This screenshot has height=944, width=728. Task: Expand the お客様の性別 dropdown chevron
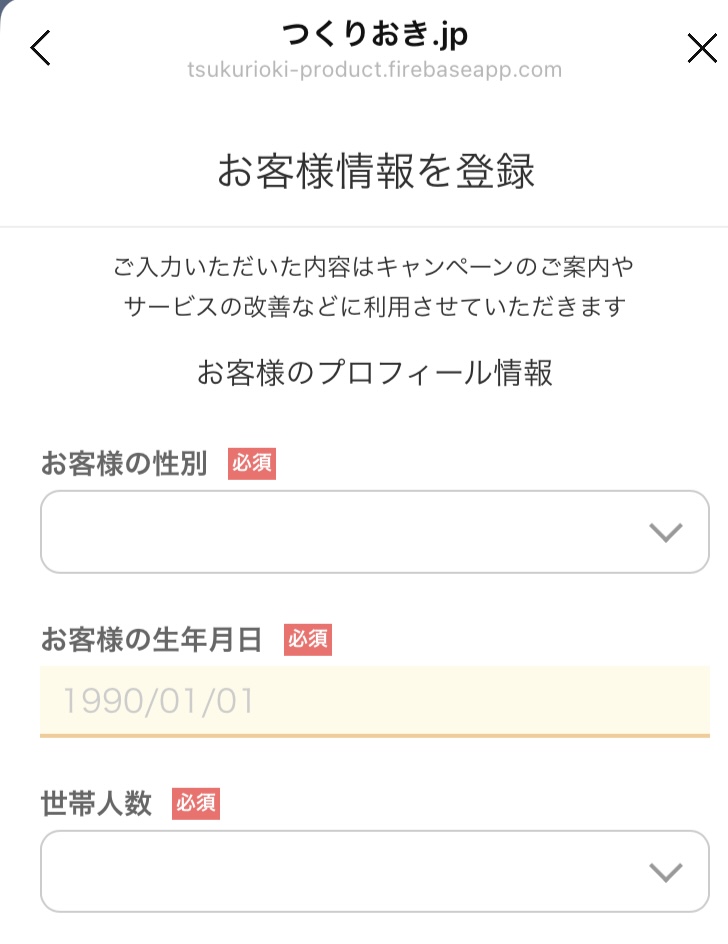pyautogui.click(x=666, y=532)
